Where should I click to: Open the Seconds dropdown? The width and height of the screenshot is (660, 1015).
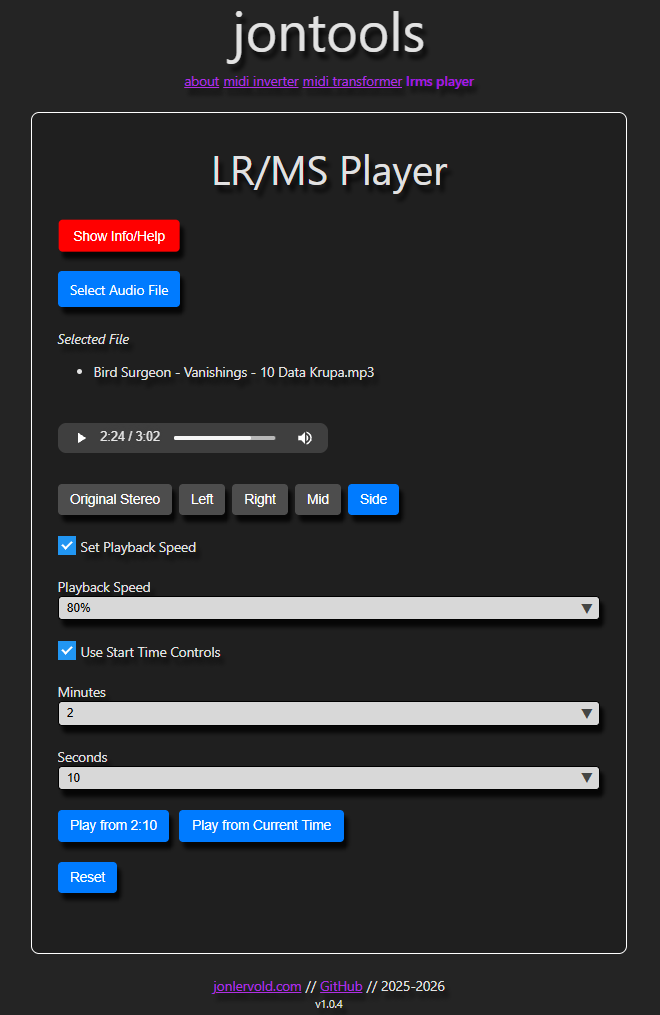(x=328, y=778)
